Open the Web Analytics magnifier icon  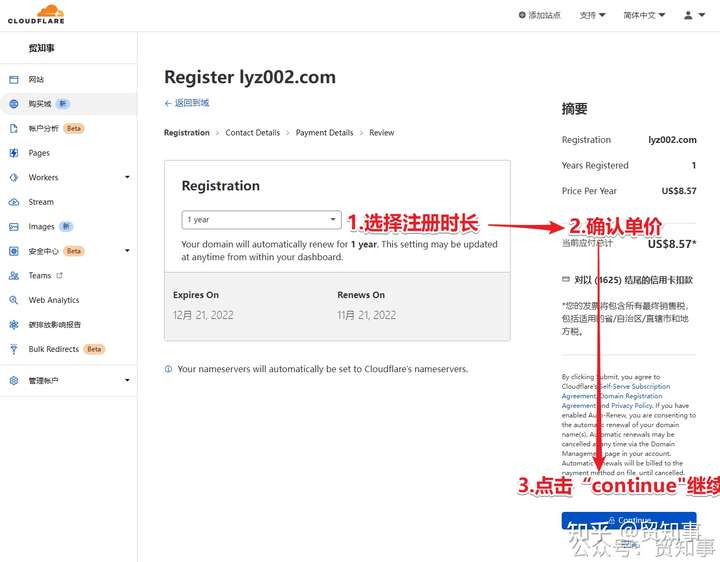point(14,300)
